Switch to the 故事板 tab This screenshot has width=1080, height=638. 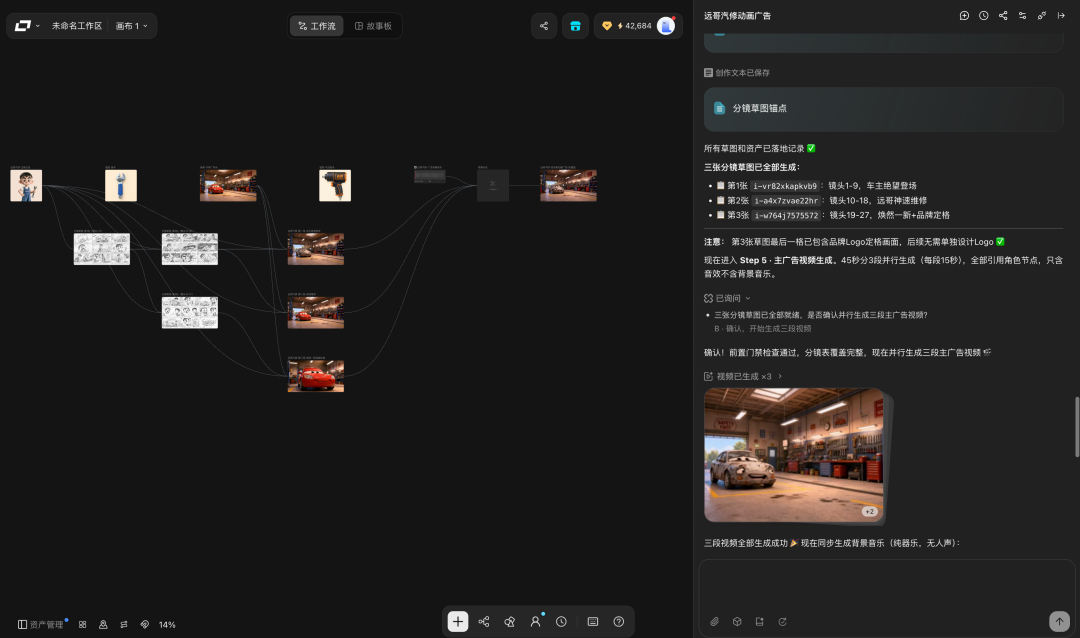(x=373, y=26)
